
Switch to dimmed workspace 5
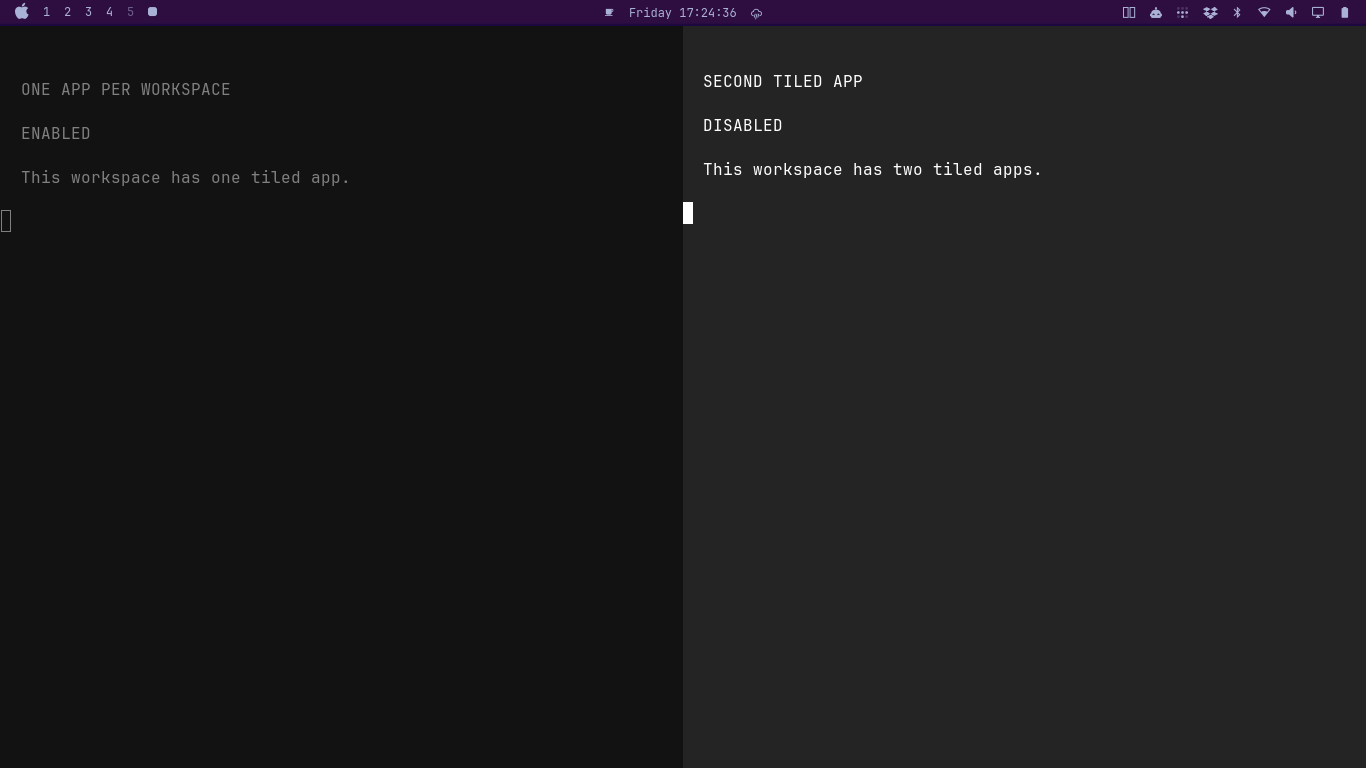[x=130, y=12]
